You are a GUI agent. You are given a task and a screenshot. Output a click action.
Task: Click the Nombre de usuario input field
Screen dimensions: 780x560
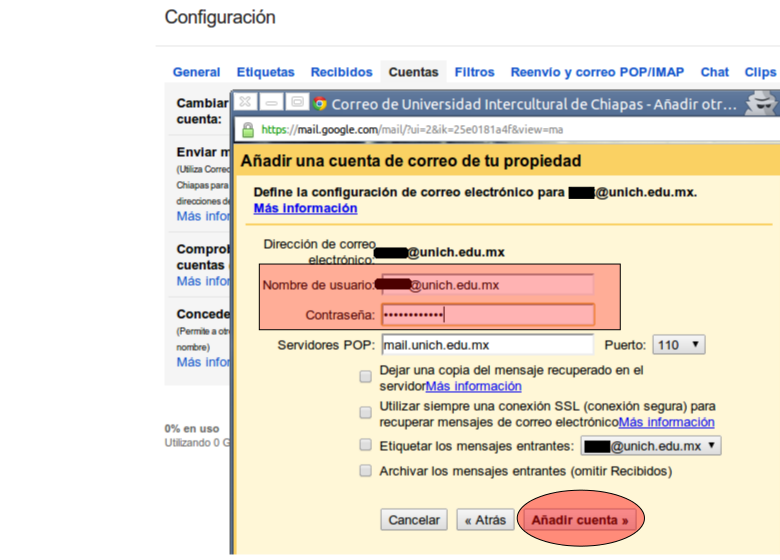point(488,285)
